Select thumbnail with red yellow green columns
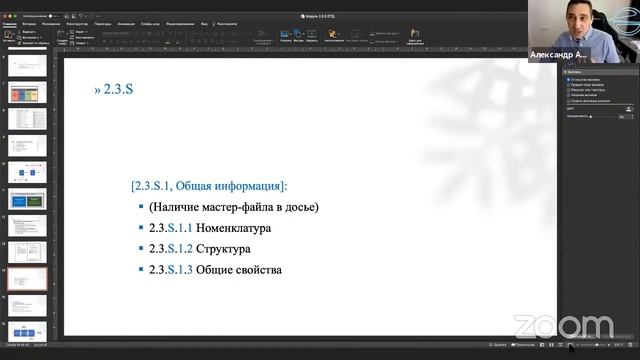The width and height of the screenshot is (640, 360). [x=27, y=92]
